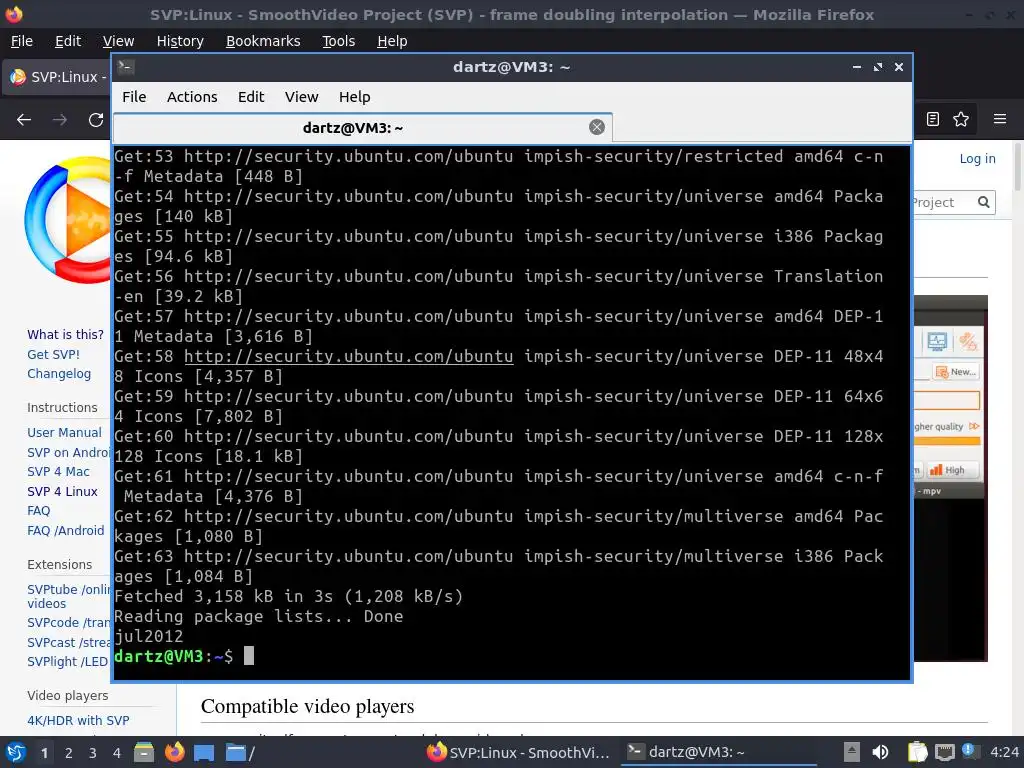This screenshot has width=1024, height=768.
Task: Switch to SVP:Linux Firefox window in taskbar
Action: [518, 752]
